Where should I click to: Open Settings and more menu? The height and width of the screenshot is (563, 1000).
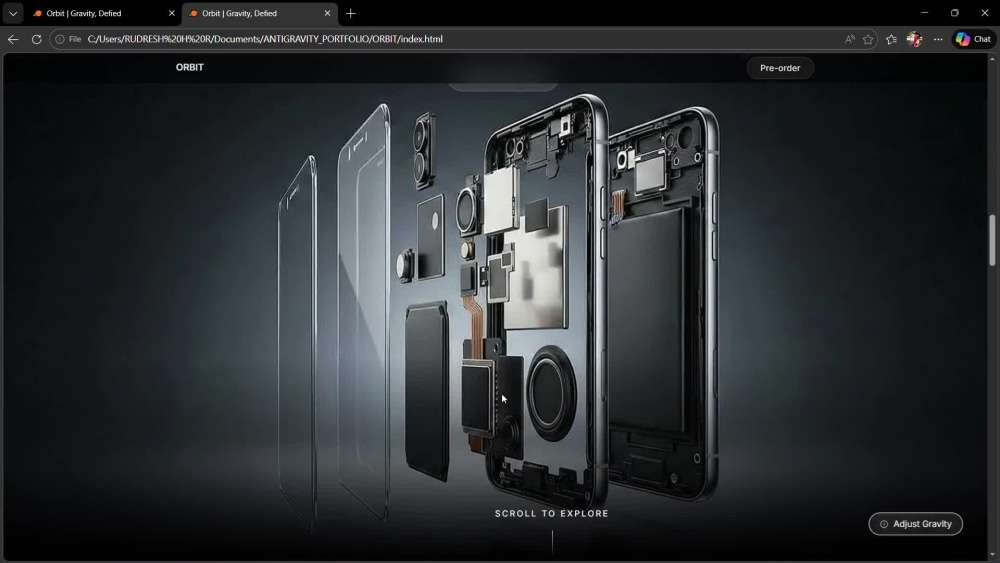[x=938, y=39]
